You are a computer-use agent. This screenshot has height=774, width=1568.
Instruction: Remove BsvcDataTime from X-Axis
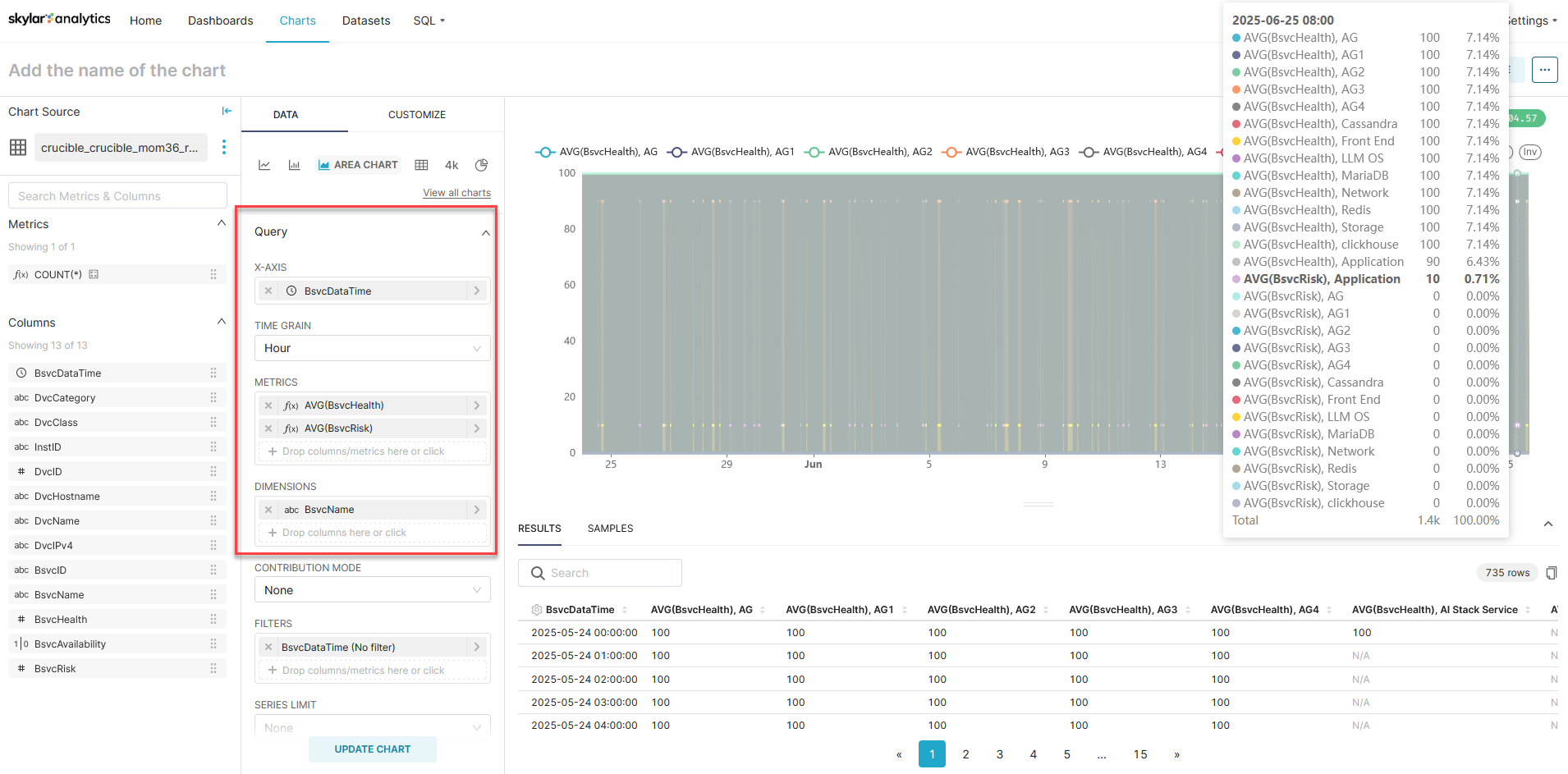pos(268,291)
